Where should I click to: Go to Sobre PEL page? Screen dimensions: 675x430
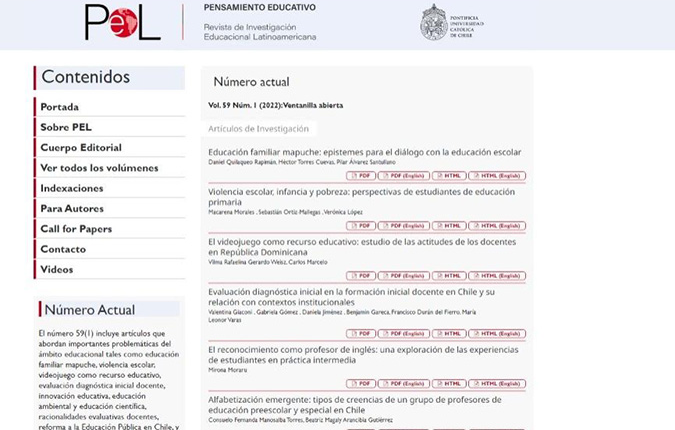coord(66,127)
